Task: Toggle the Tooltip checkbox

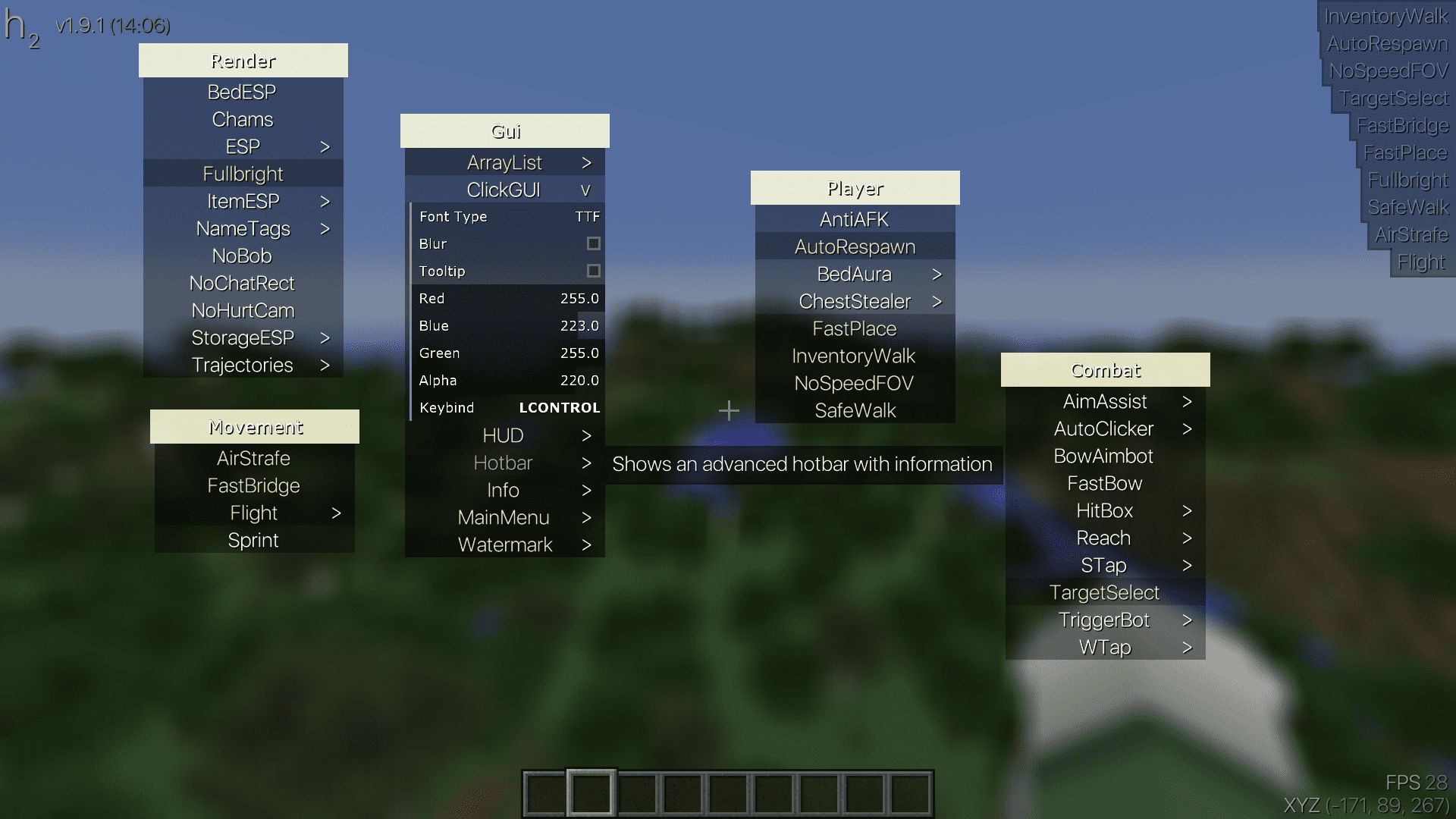Action: point(592,270)
